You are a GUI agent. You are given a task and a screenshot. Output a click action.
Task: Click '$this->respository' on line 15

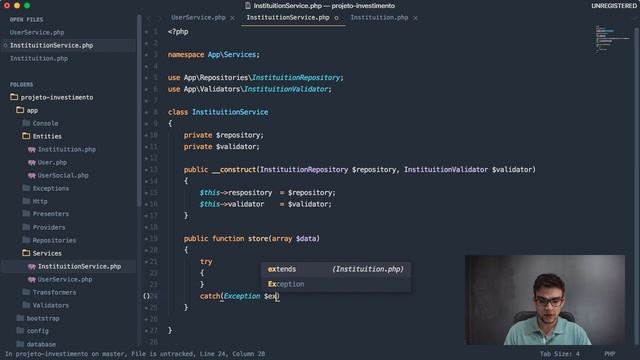pos(236,193)
